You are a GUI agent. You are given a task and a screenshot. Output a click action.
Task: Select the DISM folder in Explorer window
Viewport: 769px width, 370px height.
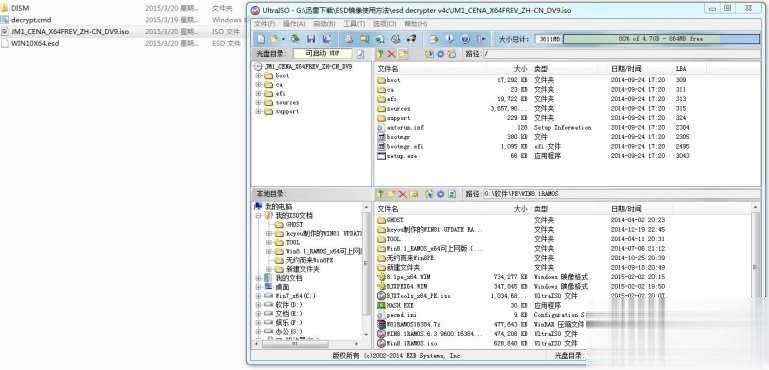coord(20,8)
